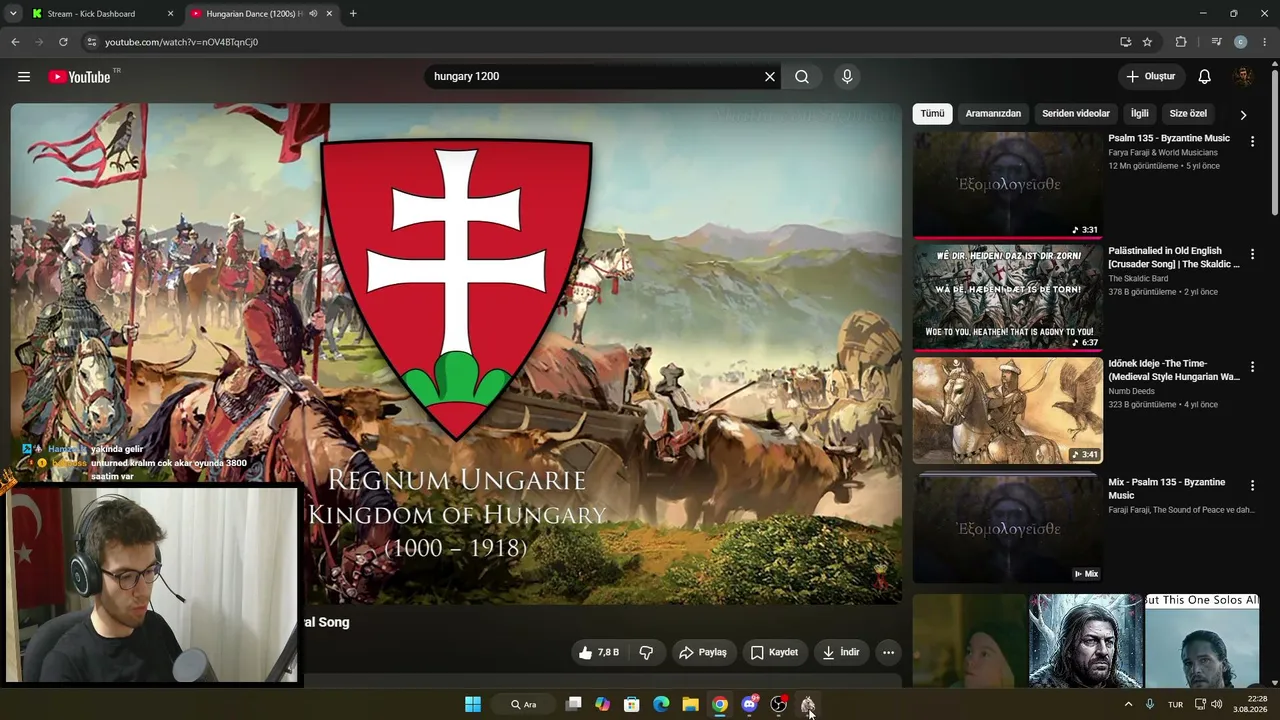Open the Windows Start menu
Screen dimensions: 1280x720
473,705
